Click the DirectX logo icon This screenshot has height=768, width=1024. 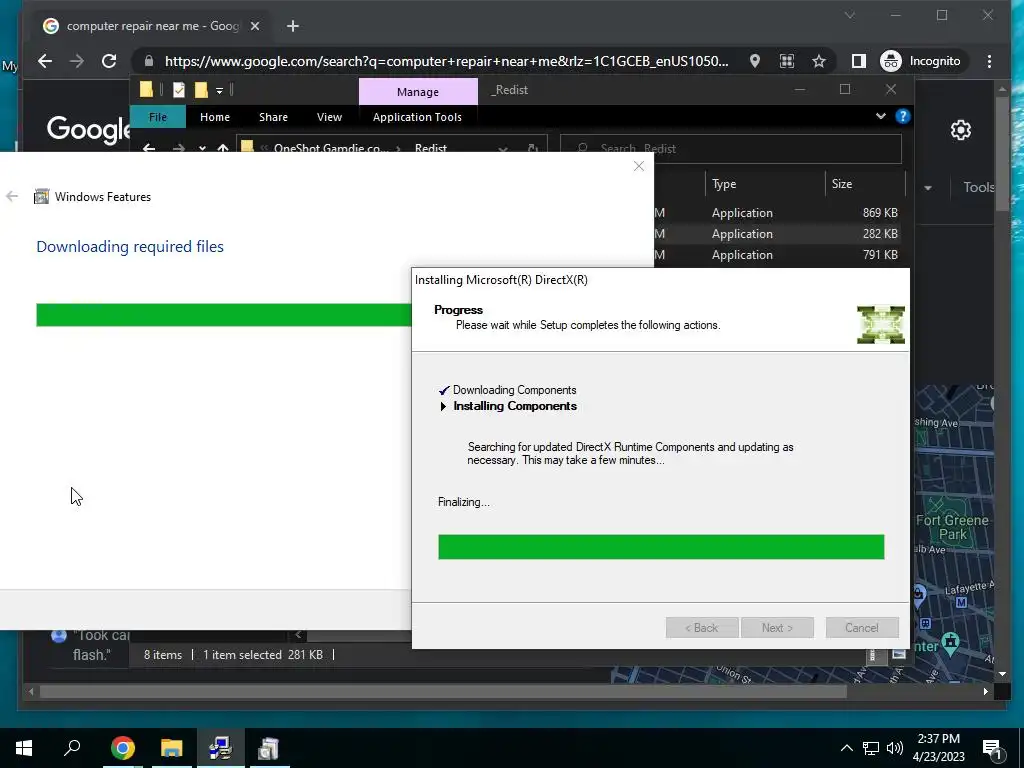(x=881, y=325)
